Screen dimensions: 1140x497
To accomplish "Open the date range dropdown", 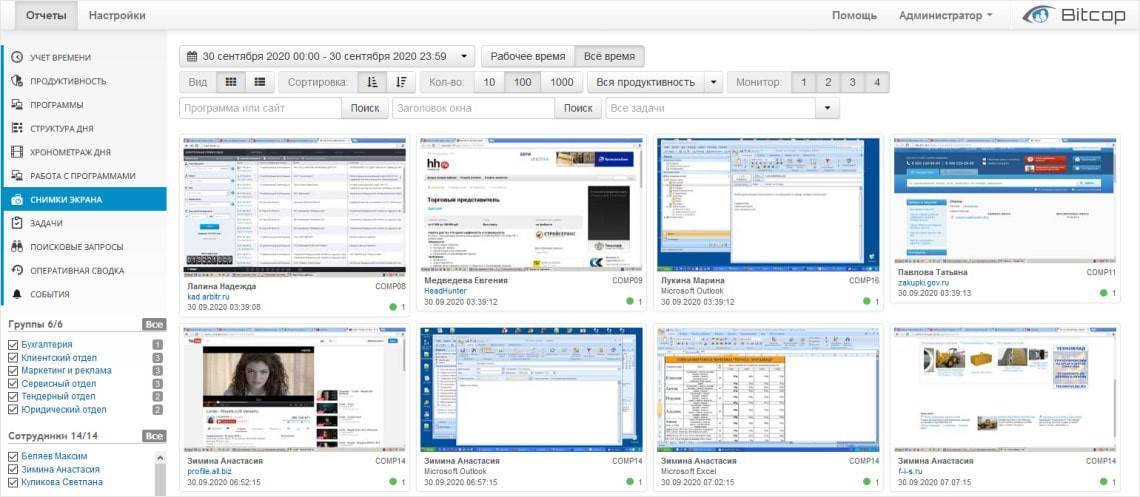I will click(327, 57).
